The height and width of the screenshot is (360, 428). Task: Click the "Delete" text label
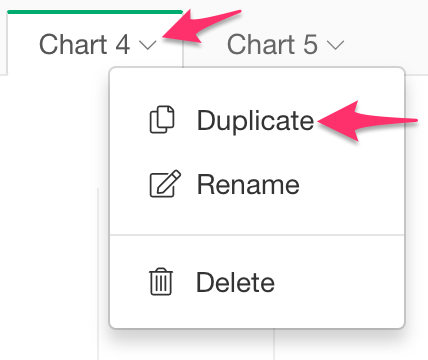tap(235, 282)
